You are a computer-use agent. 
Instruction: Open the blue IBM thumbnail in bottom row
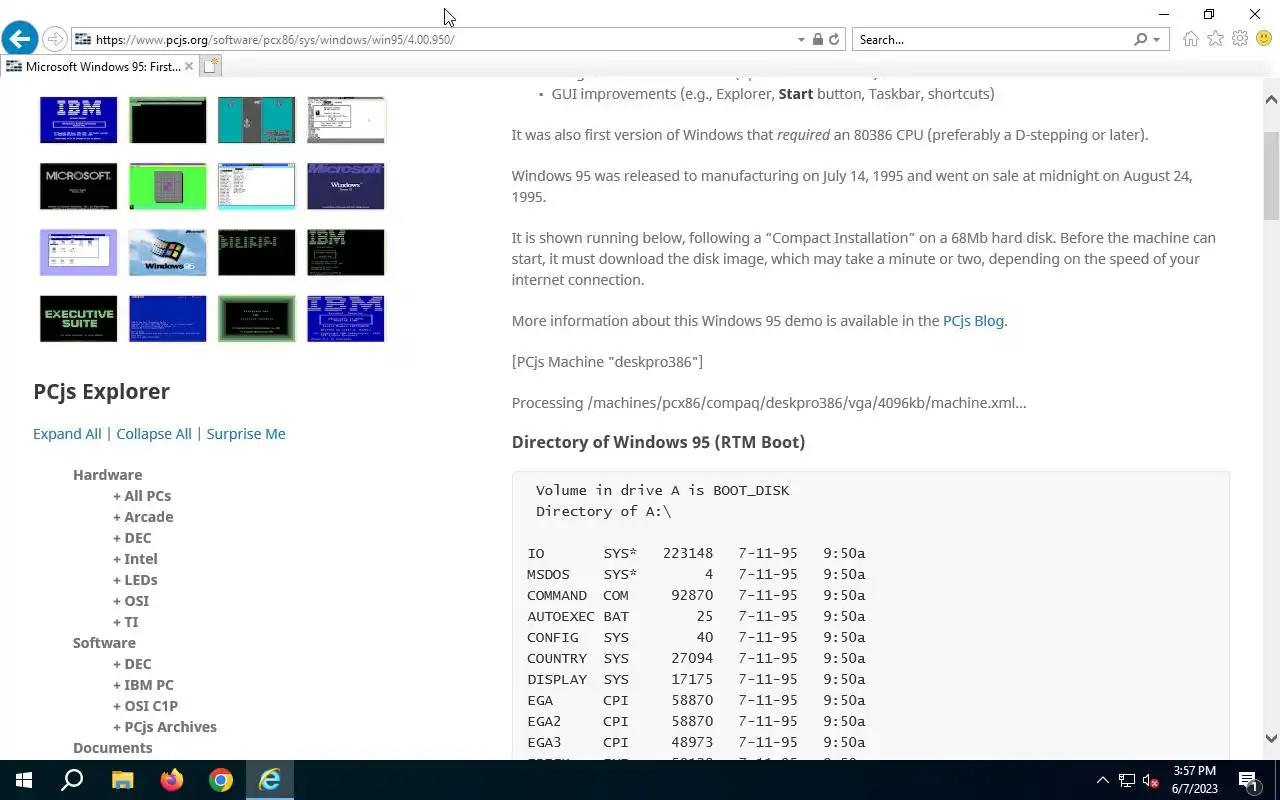346,318
